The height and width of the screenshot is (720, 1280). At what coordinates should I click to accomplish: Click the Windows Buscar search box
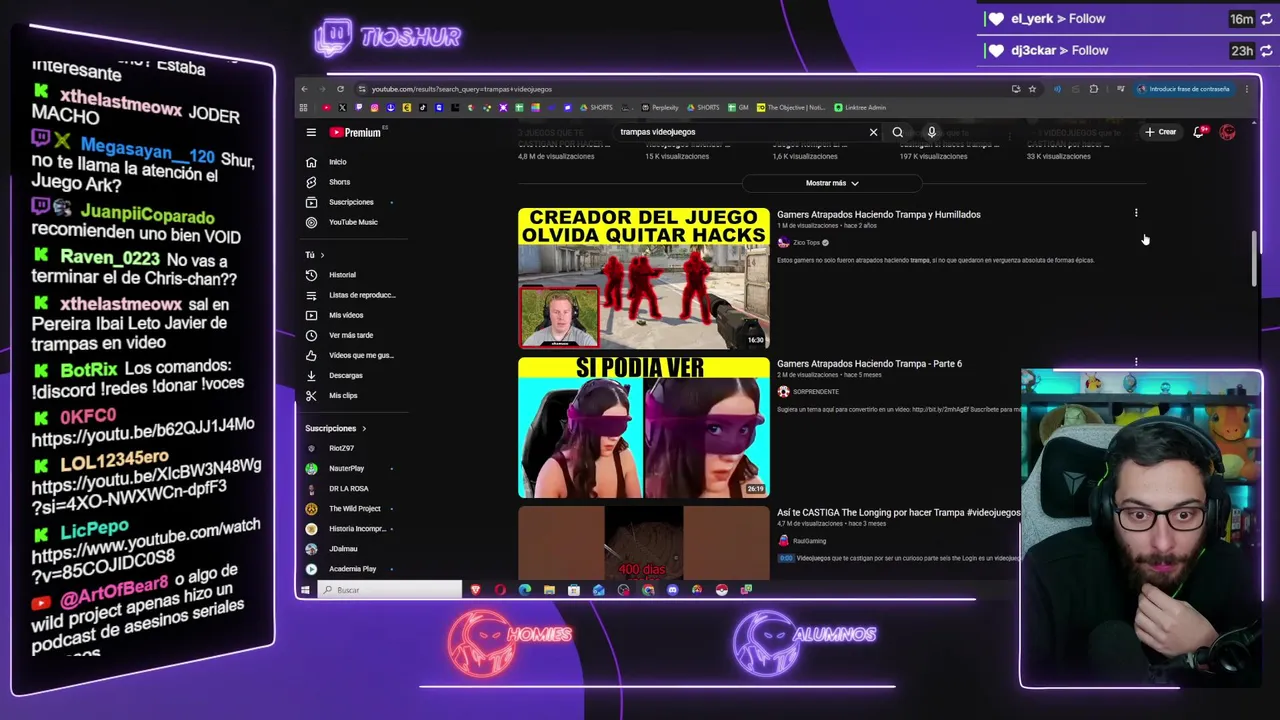[x=390, y=590]
